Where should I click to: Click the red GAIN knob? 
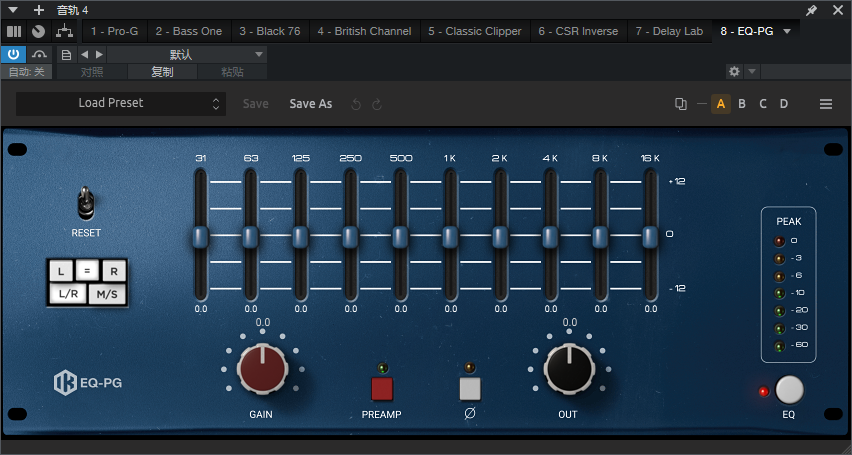click(x=262, y=369)
